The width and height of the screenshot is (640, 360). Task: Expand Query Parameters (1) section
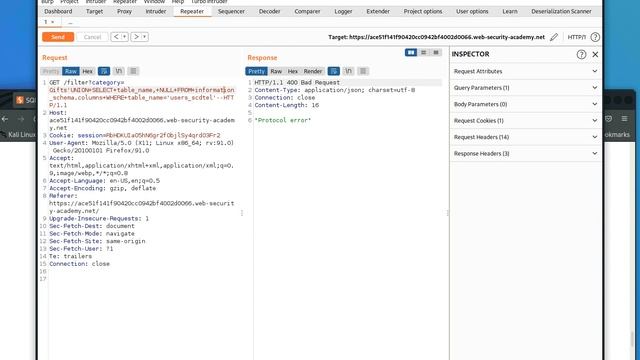[x=525, y=88]
